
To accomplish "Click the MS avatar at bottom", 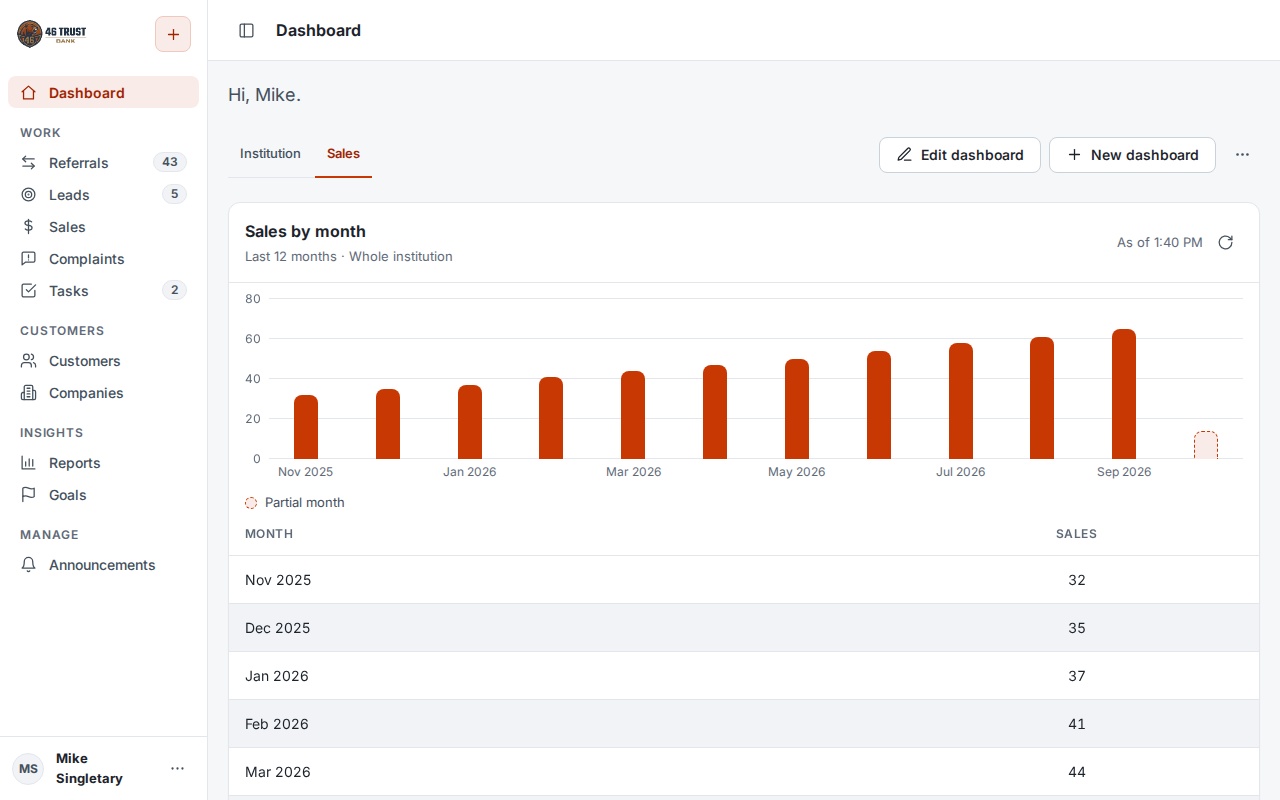I will pos(28,768).
